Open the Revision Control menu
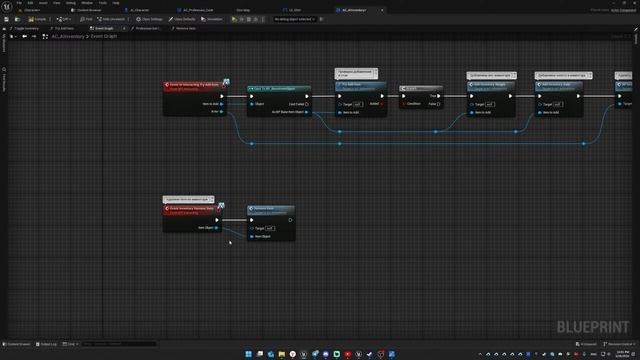The image size is (640, 360). click(619, 344)
